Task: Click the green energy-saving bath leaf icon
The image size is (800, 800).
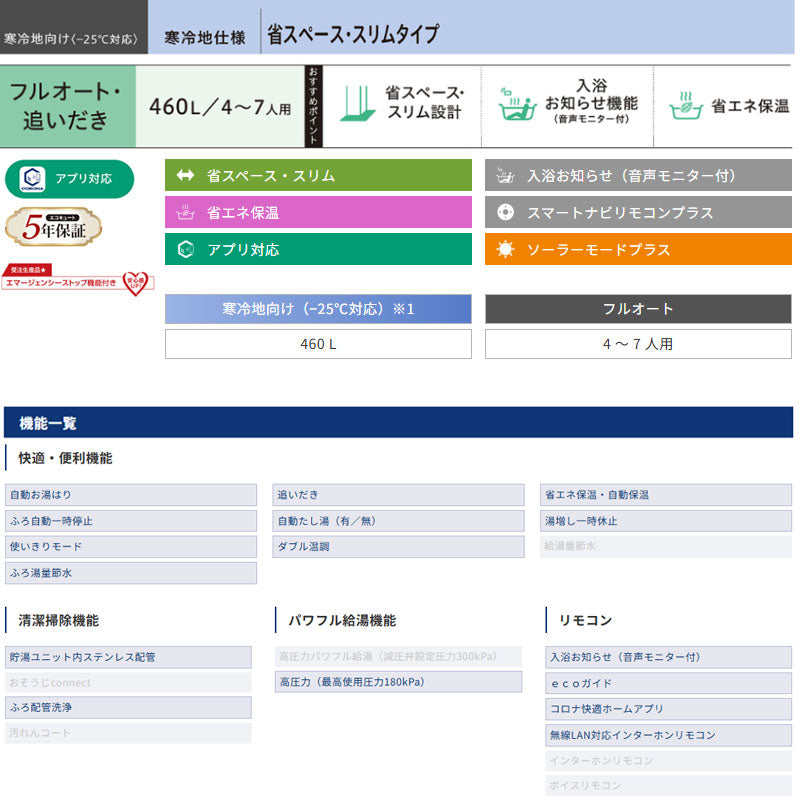Action: [686, 106]
